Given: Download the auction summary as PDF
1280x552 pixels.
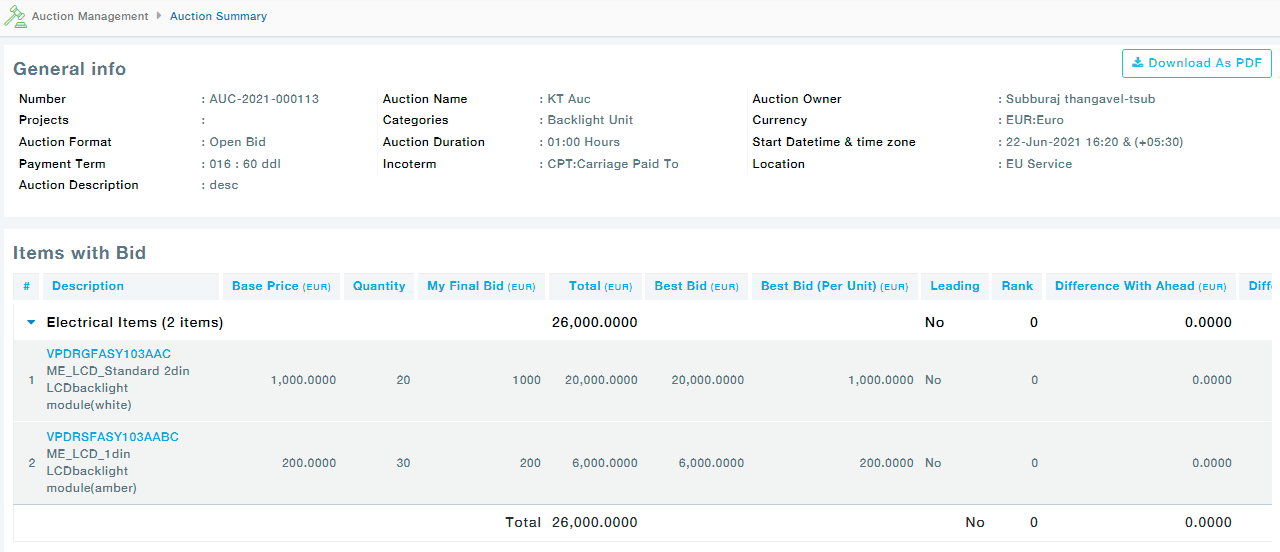Looking at the screenshot, I should pos(1196,63).
